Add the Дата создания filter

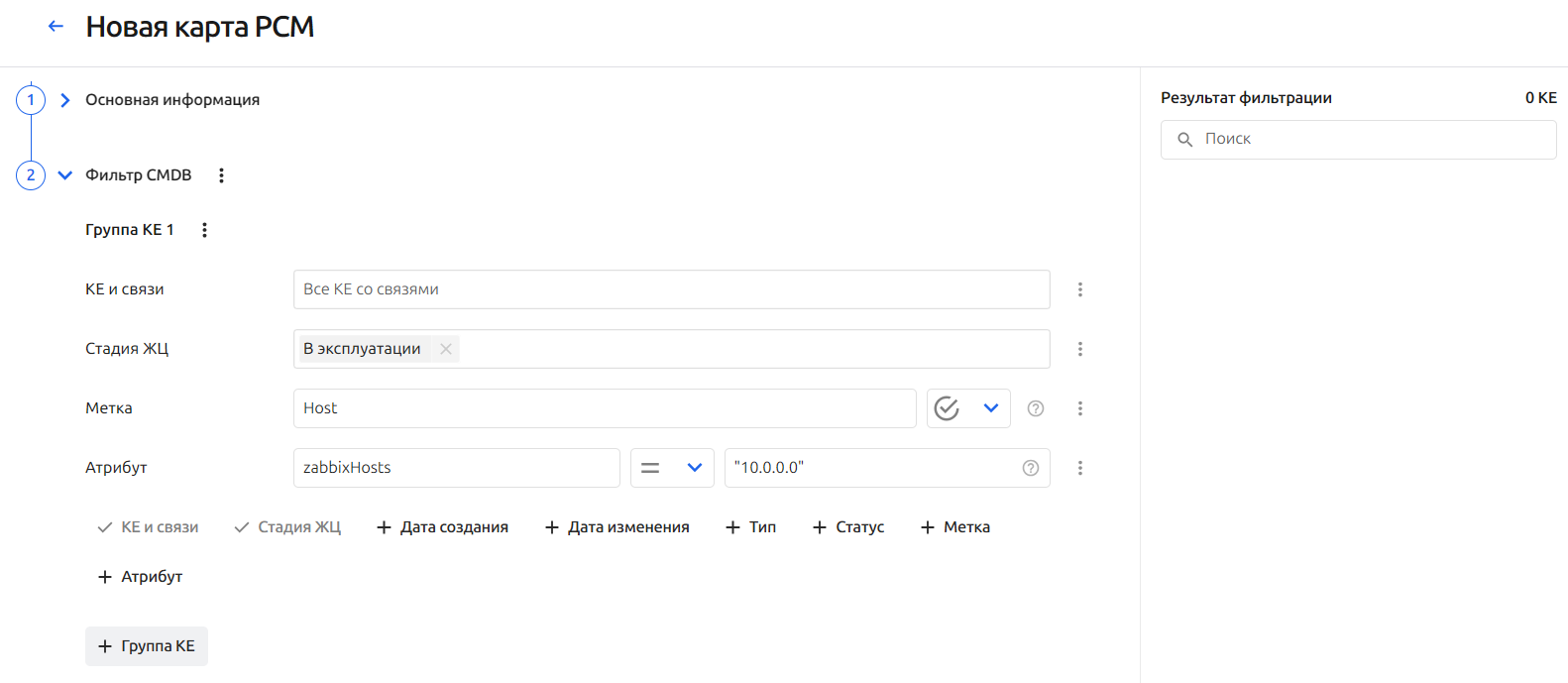[442, 527]
